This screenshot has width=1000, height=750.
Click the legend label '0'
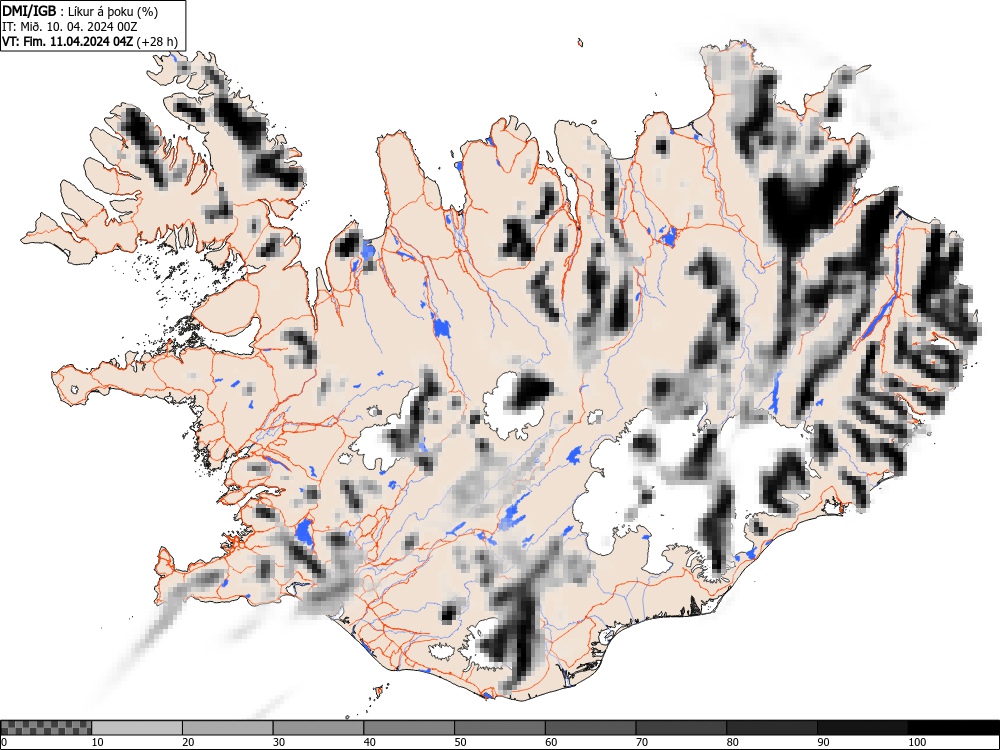[x=3, y=742]
